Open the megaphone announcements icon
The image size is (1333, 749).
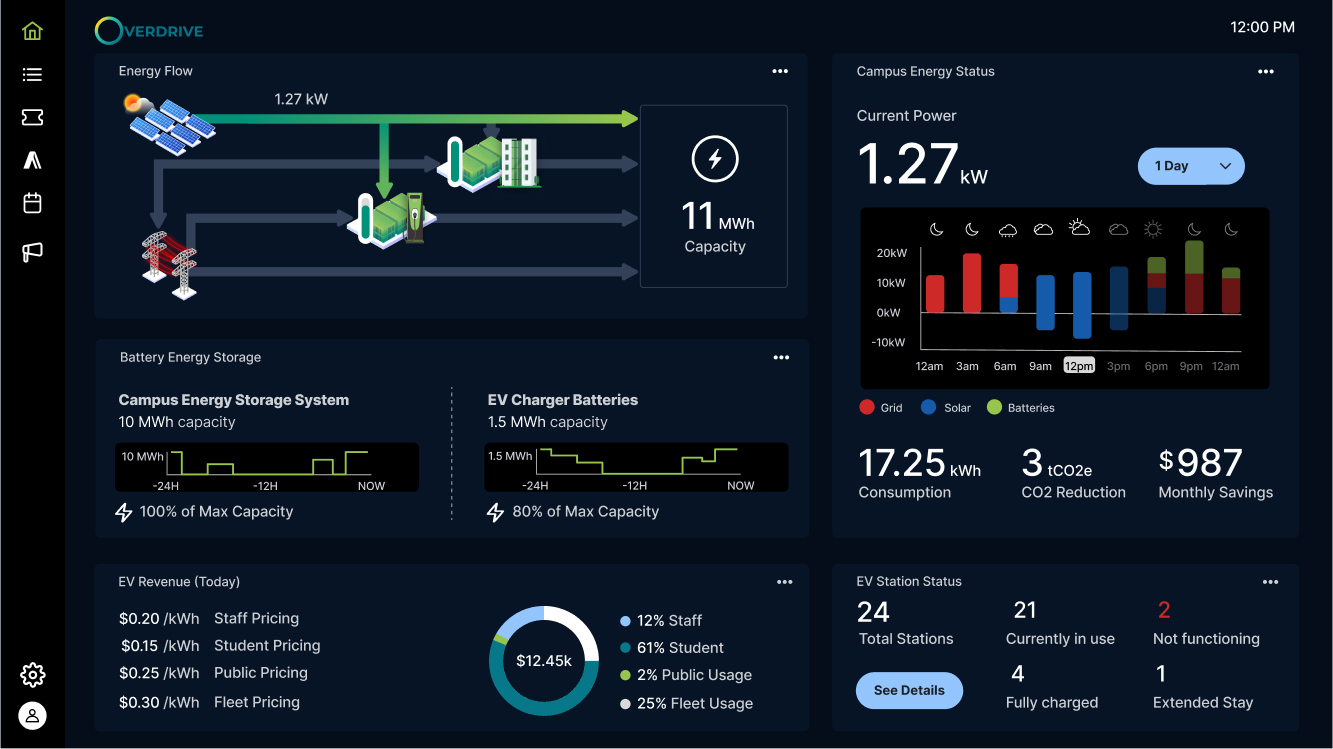pos(32,252)
